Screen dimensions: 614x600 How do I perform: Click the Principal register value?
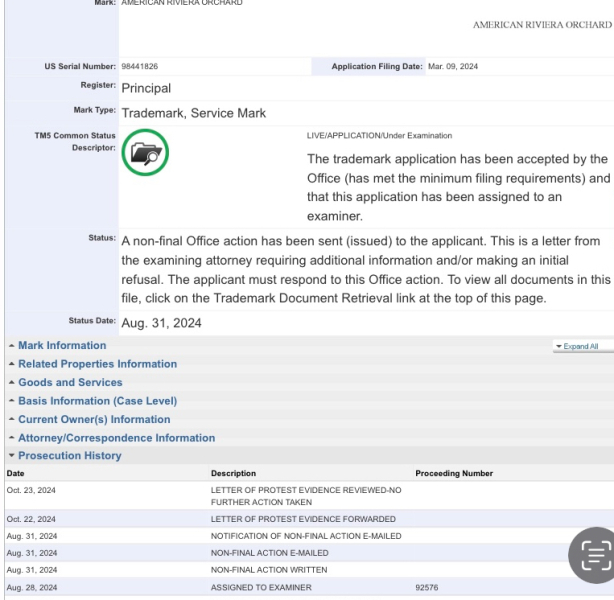[146, 88]
